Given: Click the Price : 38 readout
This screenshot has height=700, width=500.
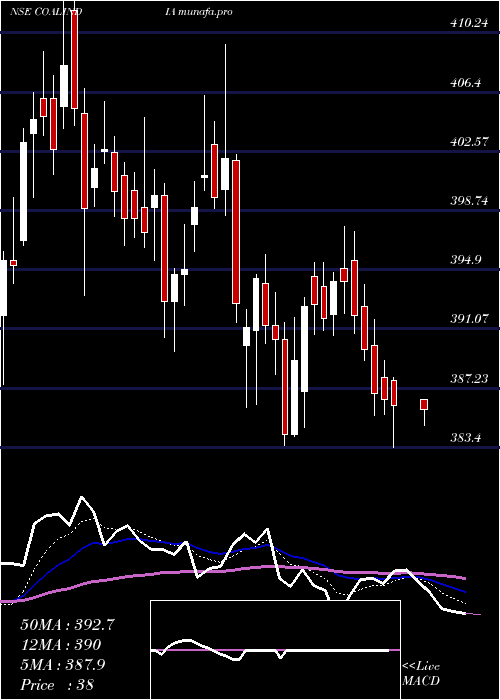Looking at the screenshot, I should pyautogui.click(x=57, y=685).
